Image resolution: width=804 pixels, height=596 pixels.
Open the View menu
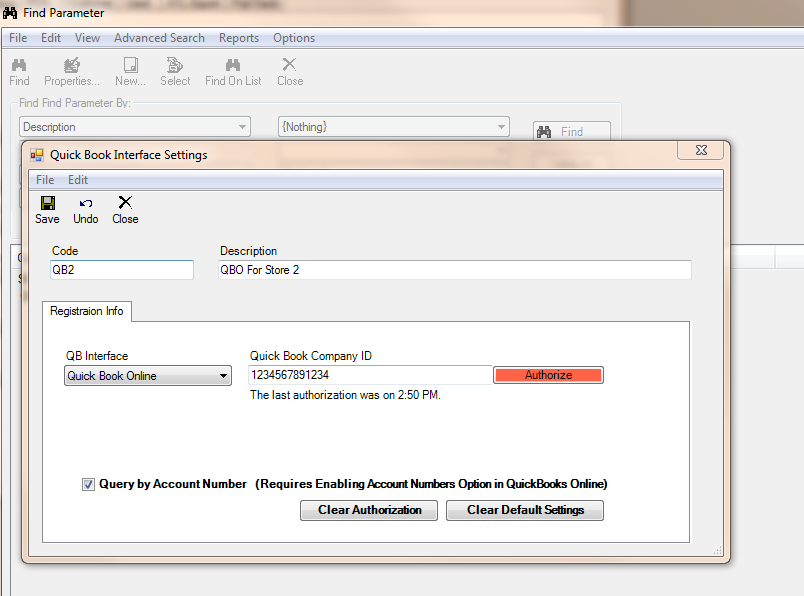(x=87, y=38)
